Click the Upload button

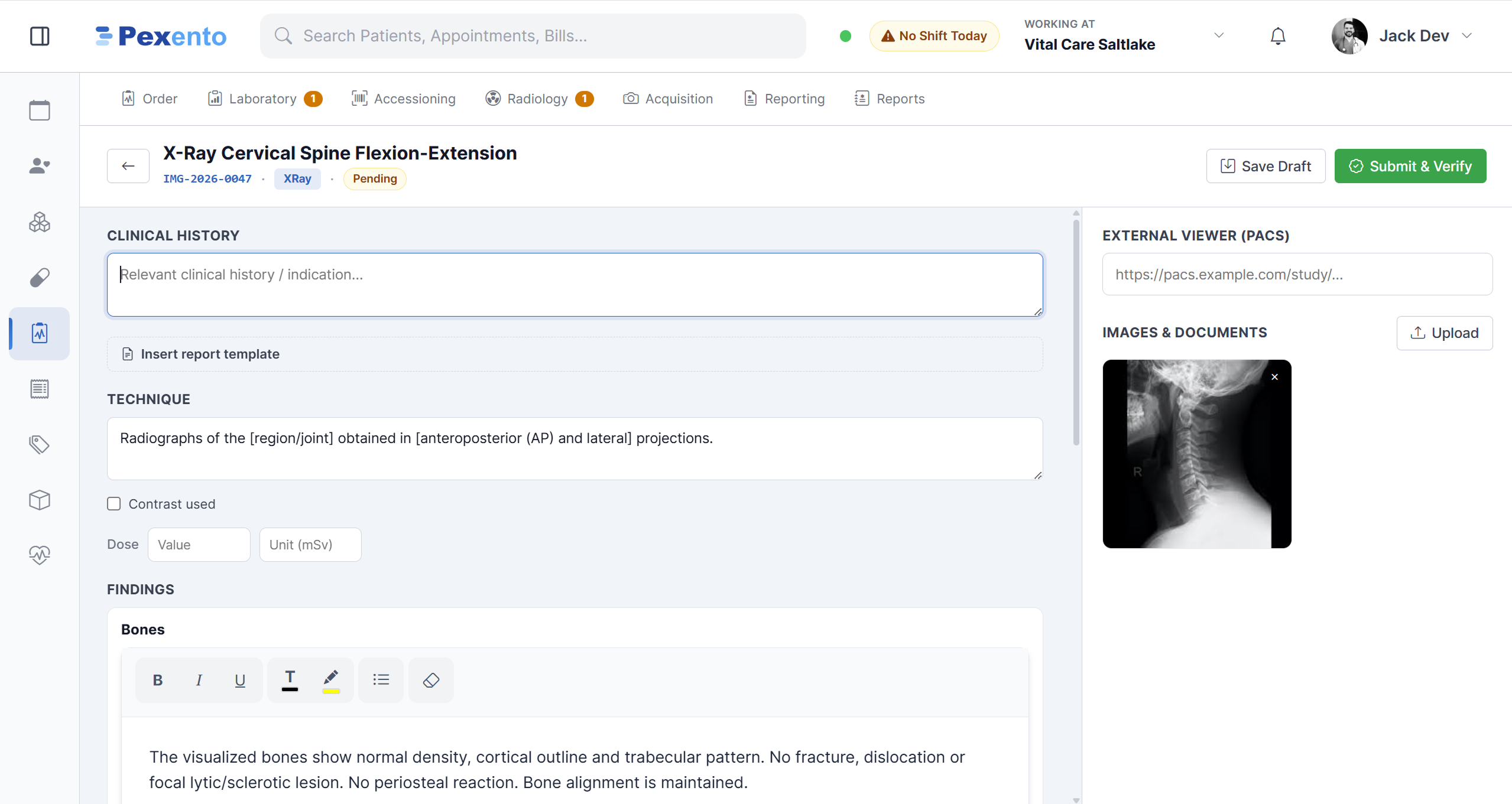[1444, 333]
